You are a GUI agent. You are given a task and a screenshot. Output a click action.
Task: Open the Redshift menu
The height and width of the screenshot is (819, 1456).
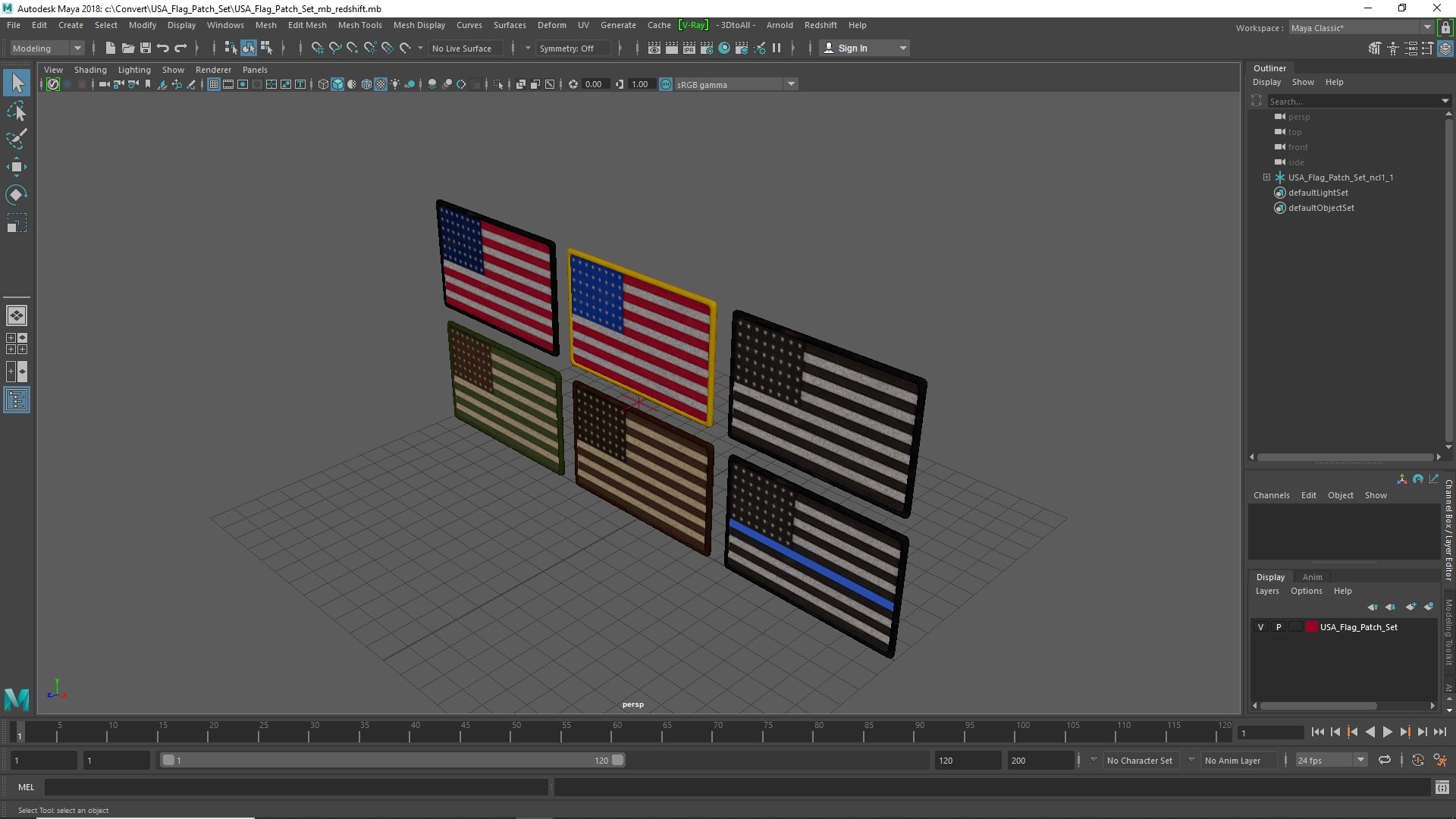coord(821,25)
